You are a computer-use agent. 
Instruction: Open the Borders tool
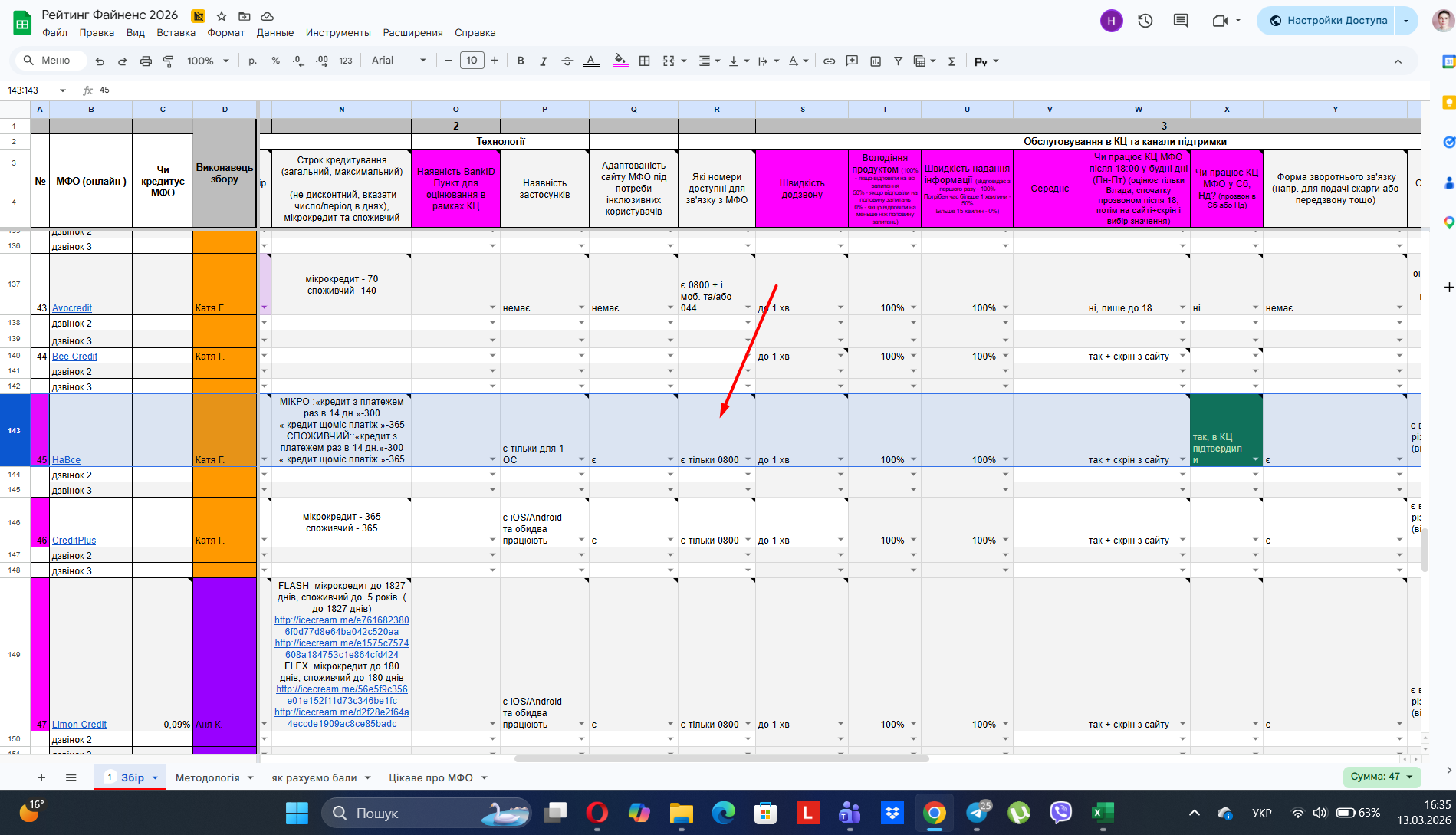pyautogui.click(x=645, y=61)
